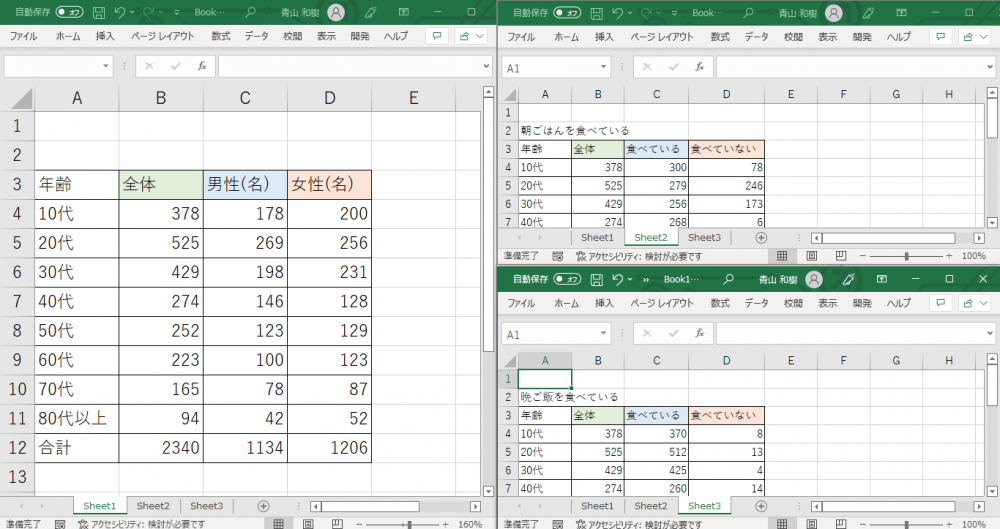The width and height of the screenshot is (1000, 529).
Task: Expand formula bar in bottom-right window
Action: click(990, 333)
